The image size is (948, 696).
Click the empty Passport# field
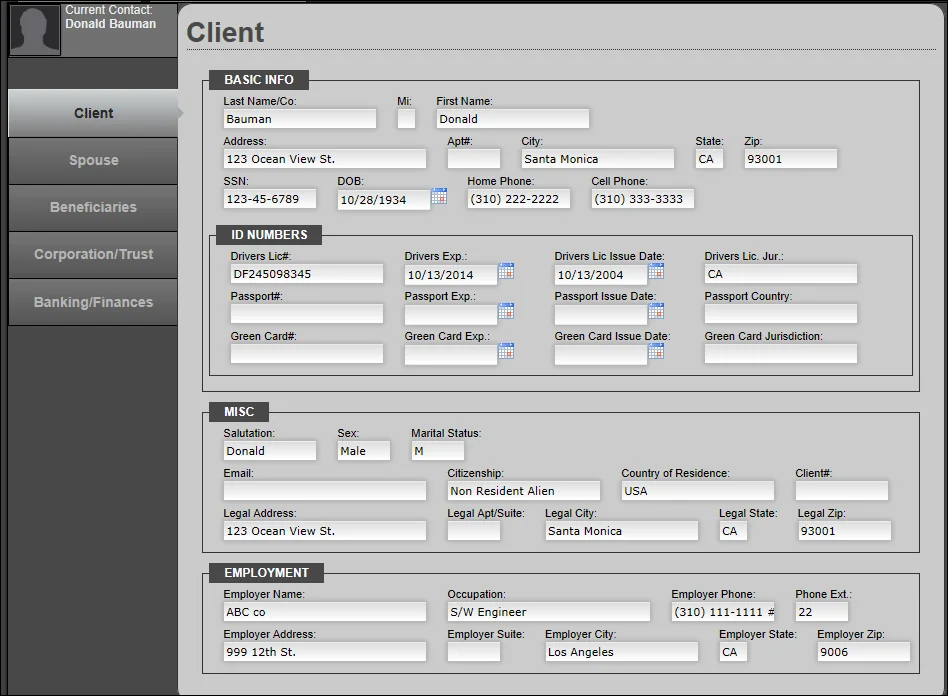pos(306,313)
